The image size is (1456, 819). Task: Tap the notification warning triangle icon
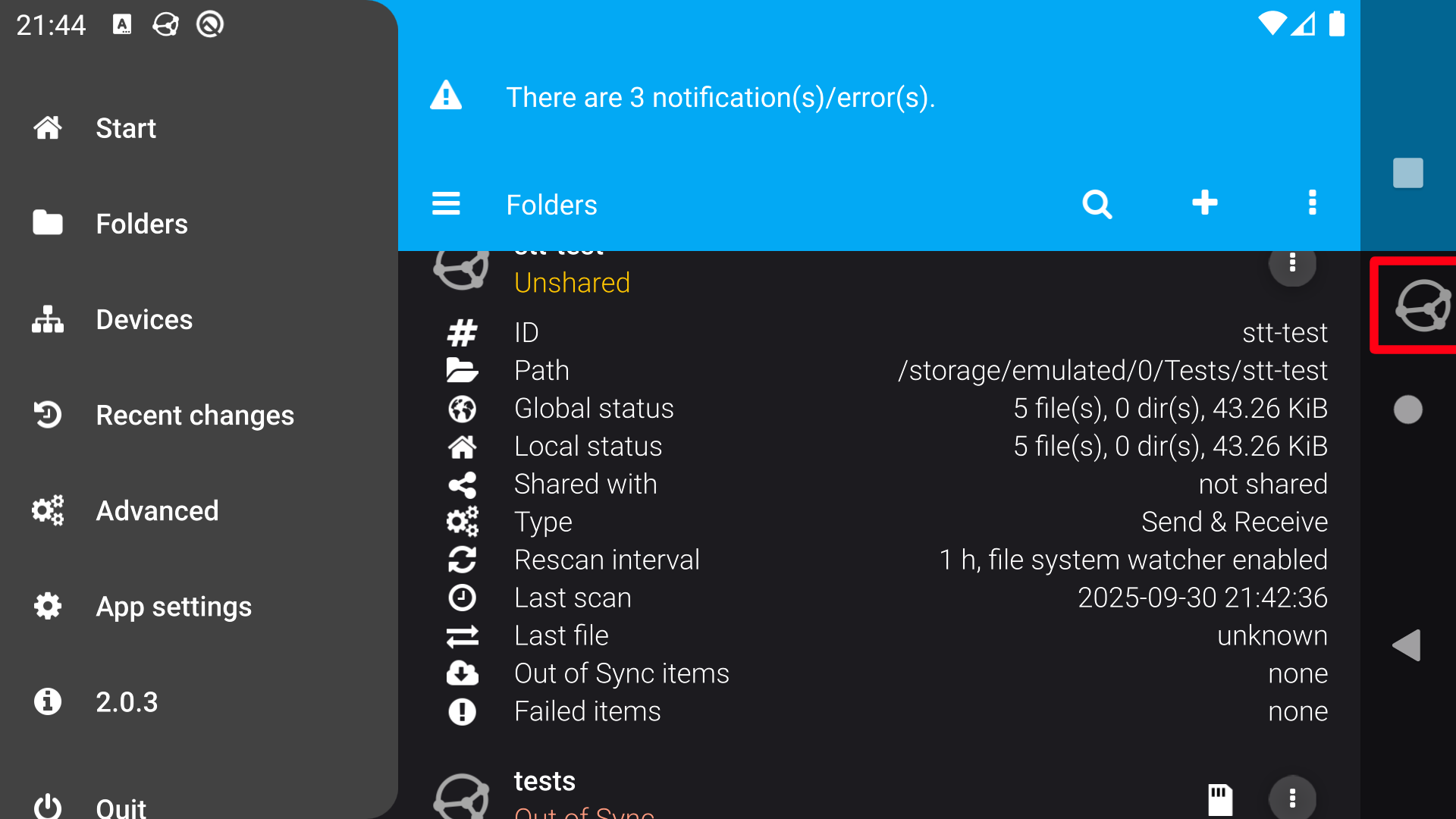point(446,96)
